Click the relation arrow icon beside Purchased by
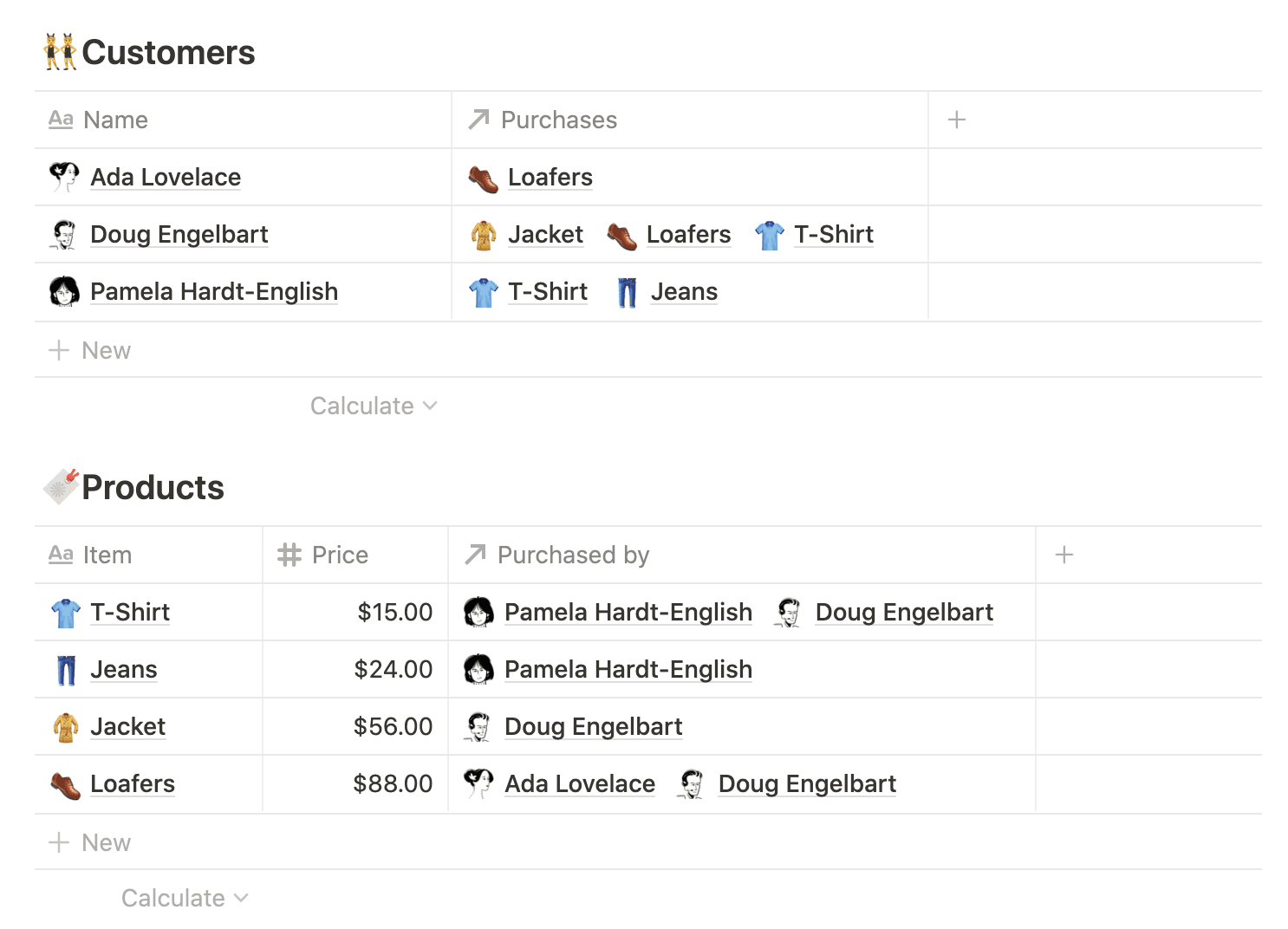1288x929 pixels. (474, 554)
